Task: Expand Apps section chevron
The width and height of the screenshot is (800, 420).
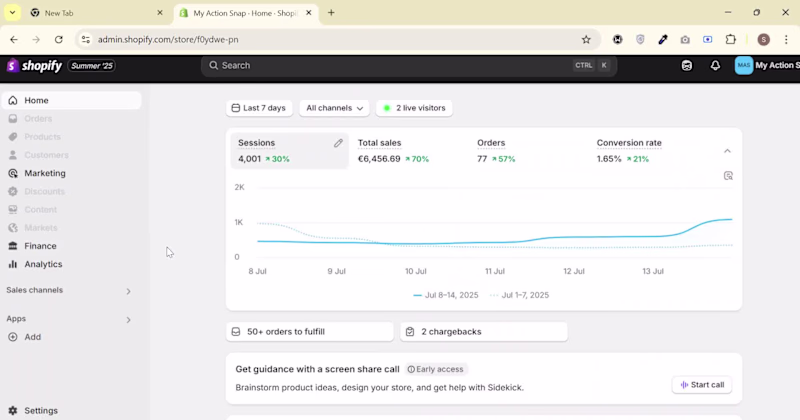Action: click(x=129, y=320)
